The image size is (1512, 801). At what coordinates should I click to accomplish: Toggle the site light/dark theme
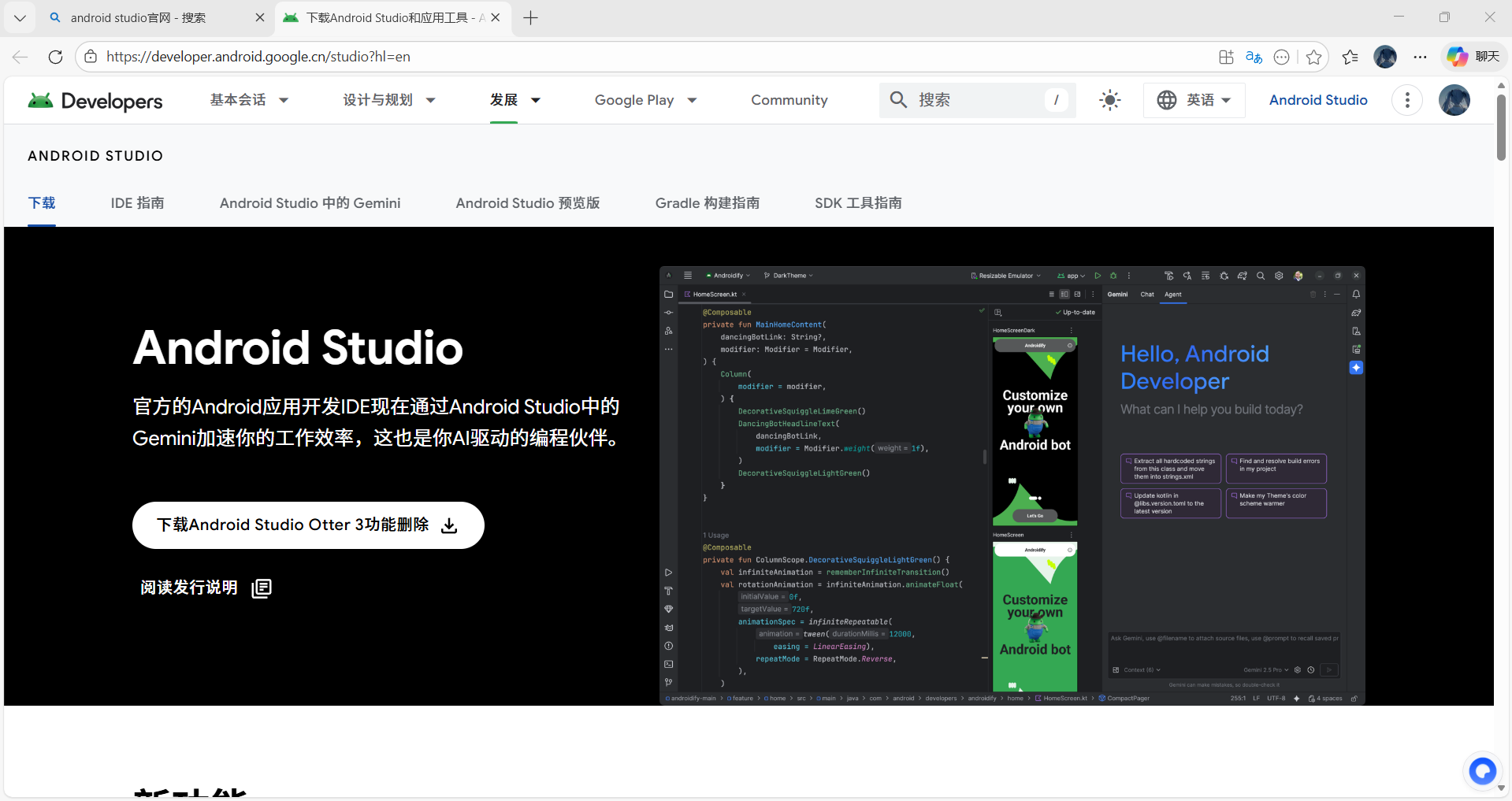tap(1109, 100)
